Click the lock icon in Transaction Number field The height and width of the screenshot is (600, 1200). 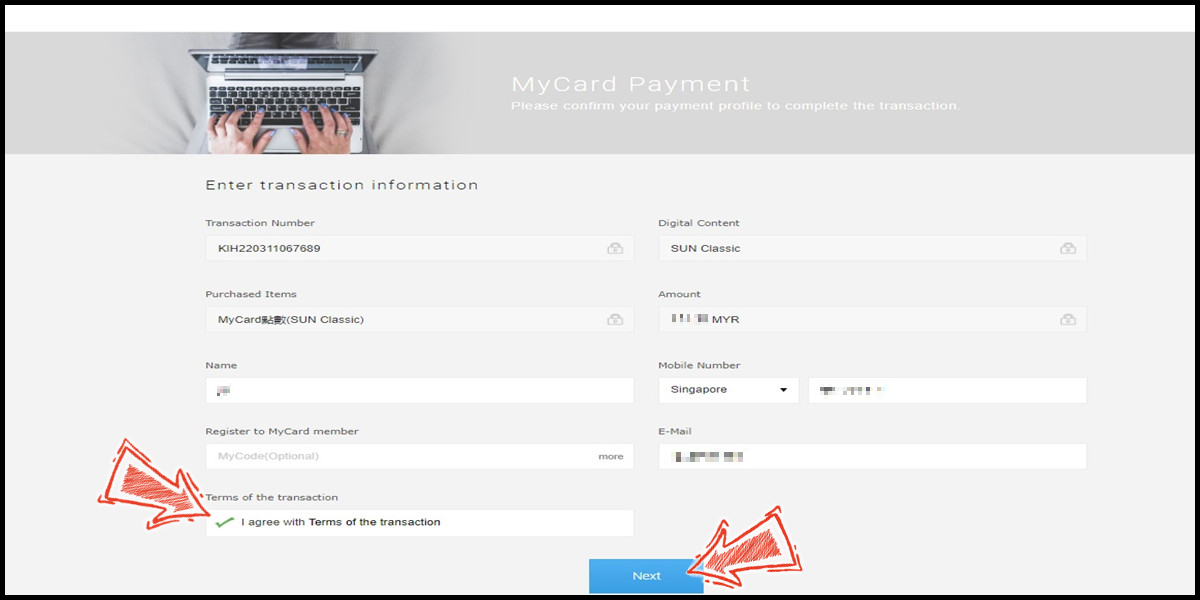tap(615, 248)
